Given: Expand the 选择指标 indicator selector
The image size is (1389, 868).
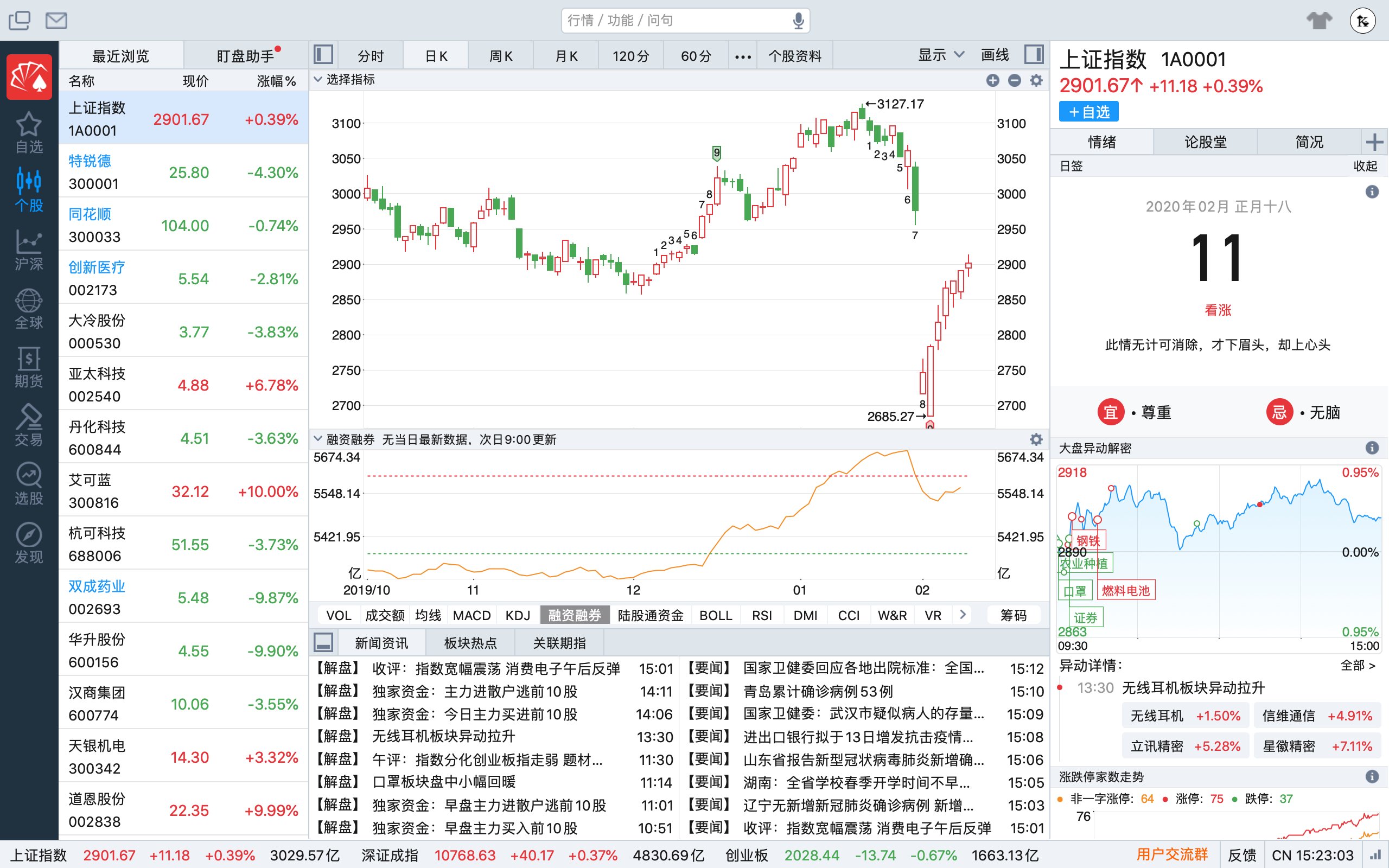Looking at the screenshot, I should [x=344, y=80].
